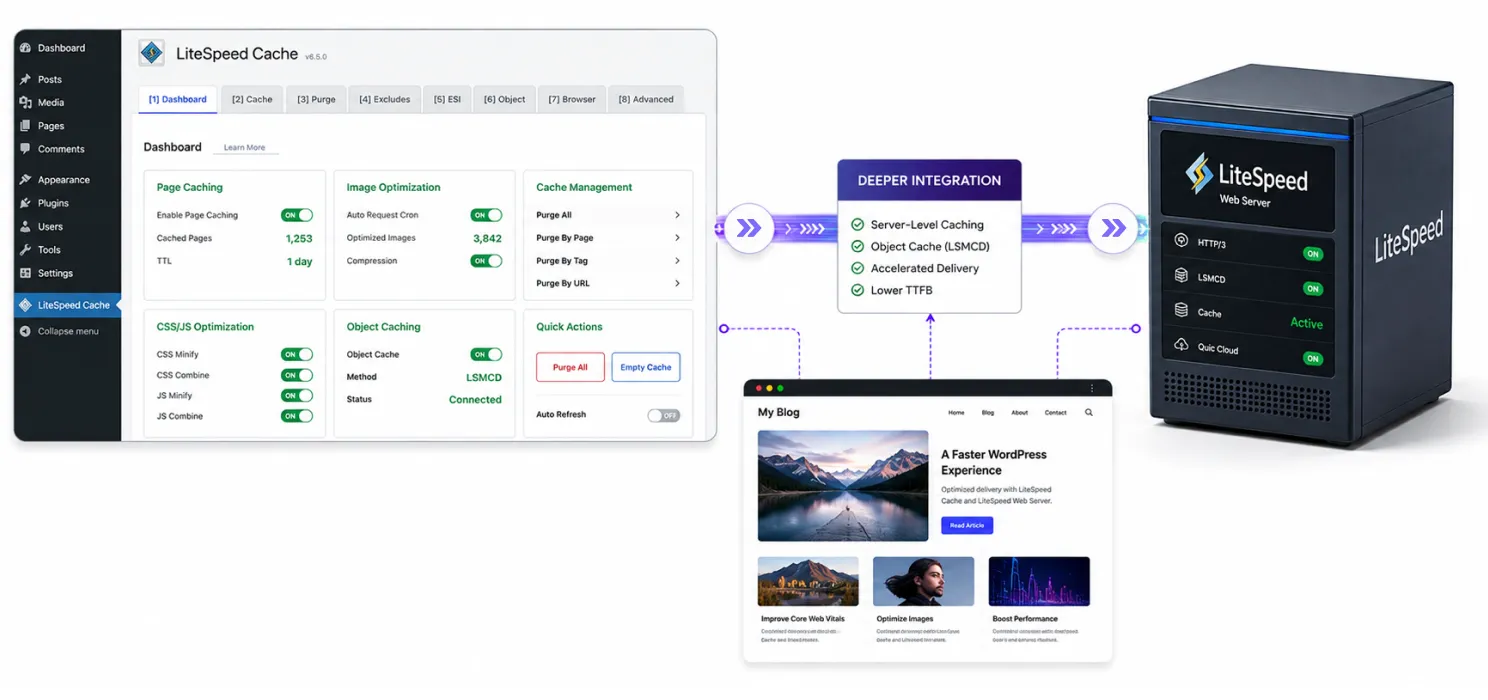
Task: Click the Collapse menu arrow icon
Action: [x=26, y=331]
